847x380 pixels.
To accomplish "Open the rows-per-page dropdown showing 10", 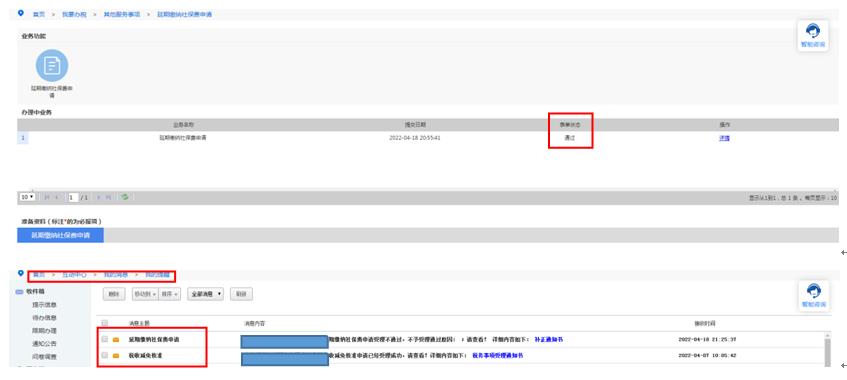I will (x=28, y=197).
